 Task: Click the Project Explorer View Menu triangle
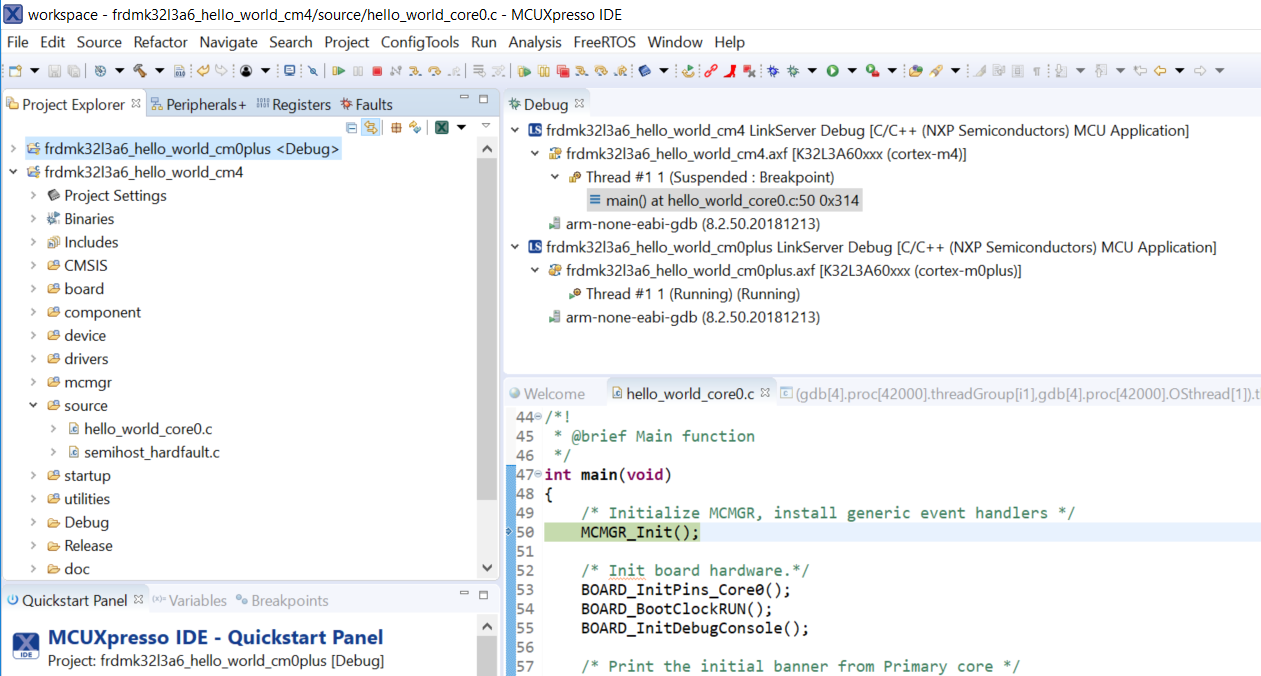coord(486,126)
